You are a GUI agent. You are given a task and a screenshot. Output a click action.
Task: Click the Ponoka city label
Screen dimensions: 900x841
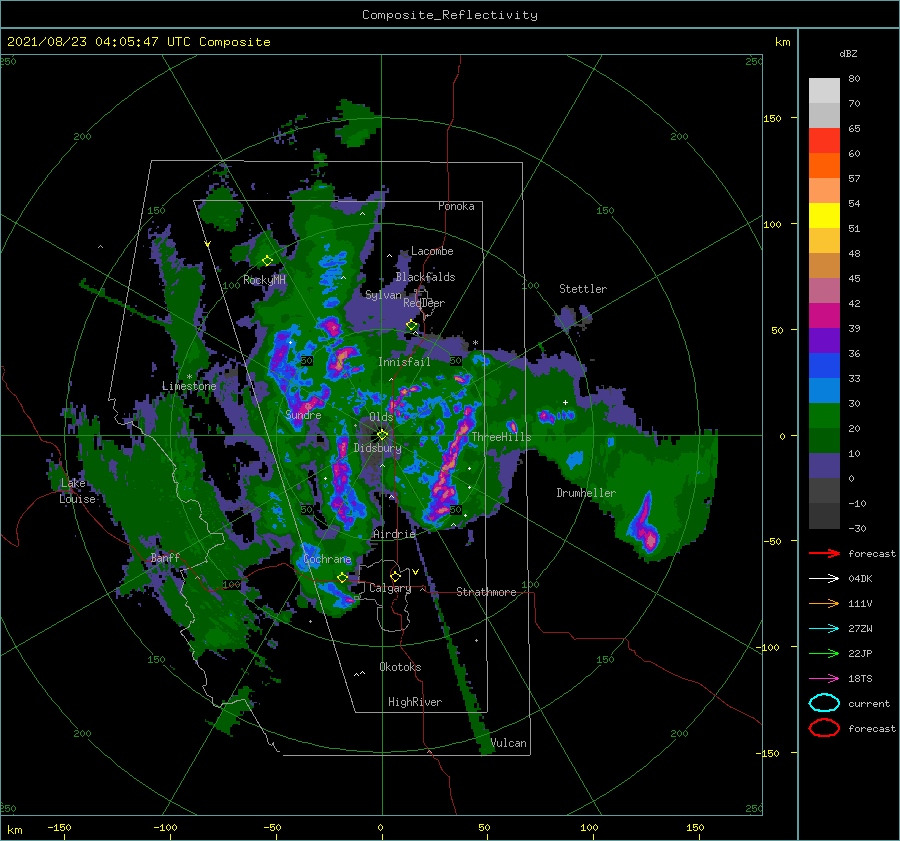point(456,206)
